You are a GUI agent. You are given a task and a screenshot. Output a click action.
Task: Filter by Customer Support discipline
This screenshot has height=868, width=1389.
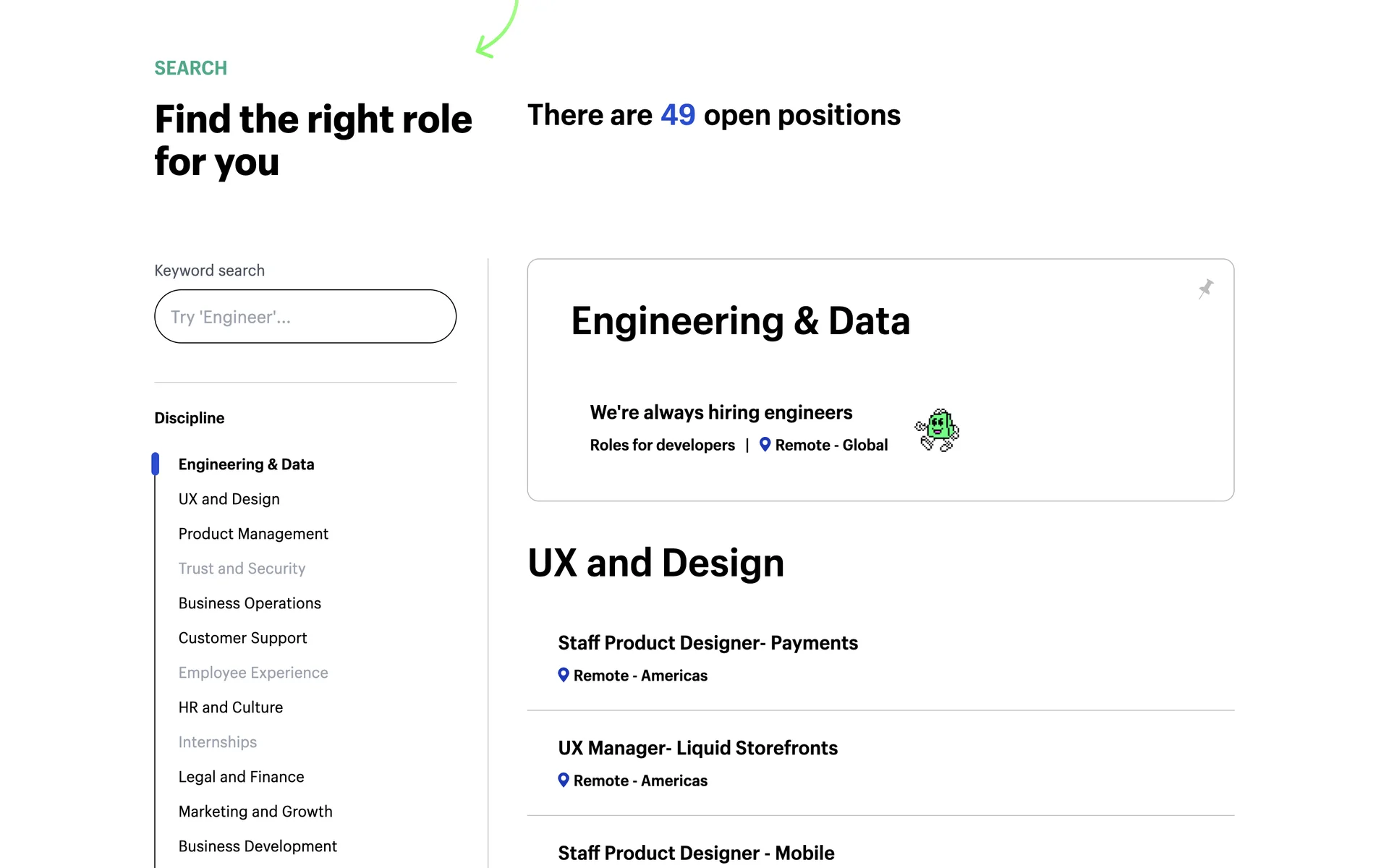[242, 638]
